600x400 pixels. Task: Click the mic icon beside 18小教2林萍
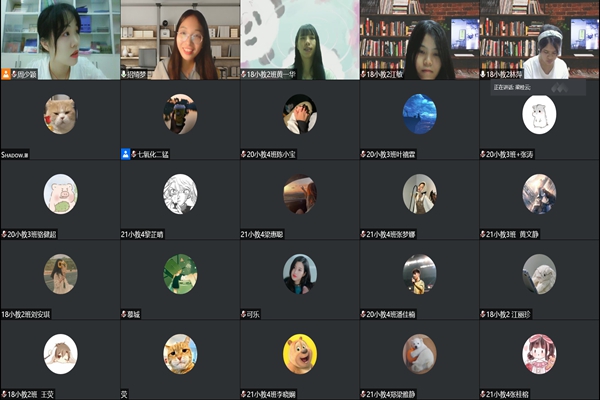(x=483, y=74)
